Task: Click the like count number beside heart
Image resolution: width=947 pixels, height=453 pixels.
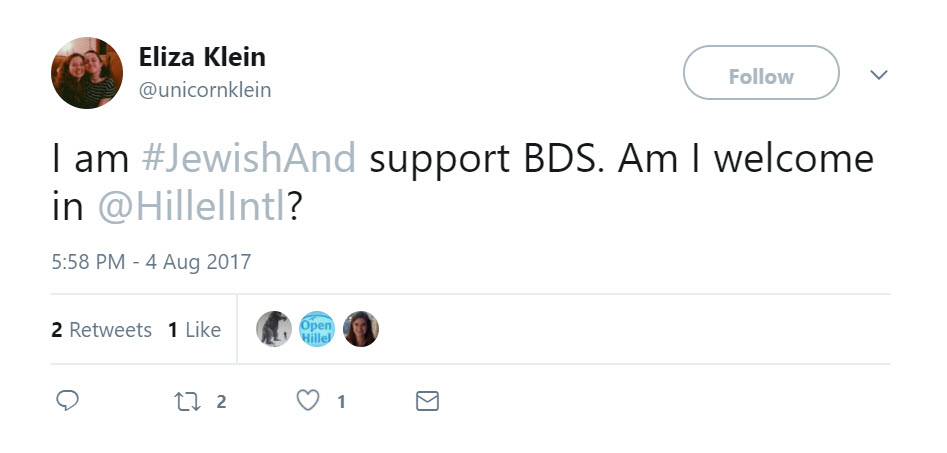Action: [341, 402]
